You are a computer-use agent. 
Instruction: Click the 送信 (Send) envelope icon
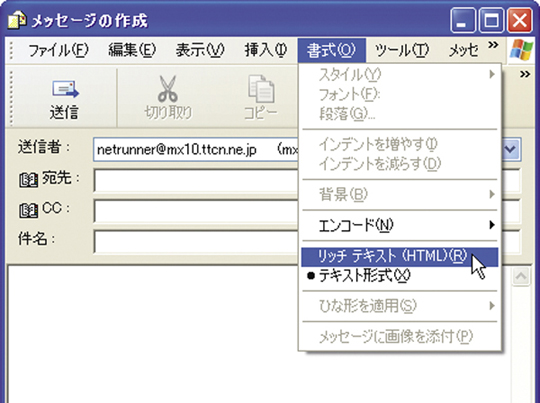click(x=65, y=89)
